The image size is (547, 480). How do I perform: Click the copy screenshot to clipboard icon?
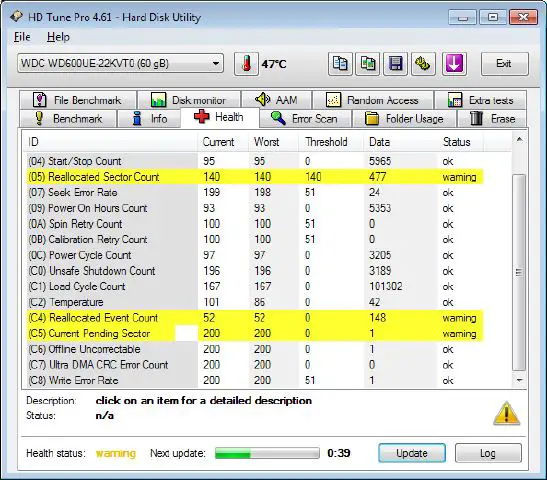[x=368, y=64]
